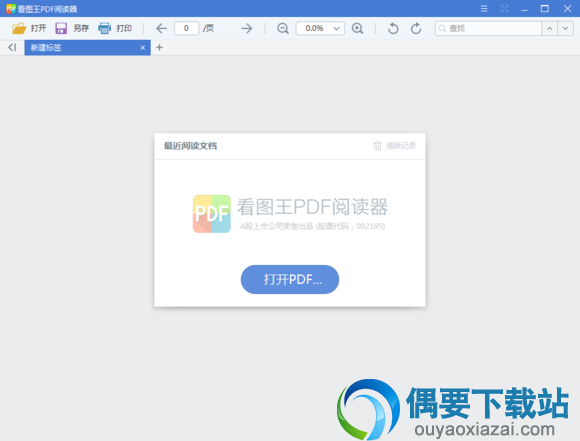Click the zoom in magnifier icon
The image size is (580, 441).
[x=357, y=28]
